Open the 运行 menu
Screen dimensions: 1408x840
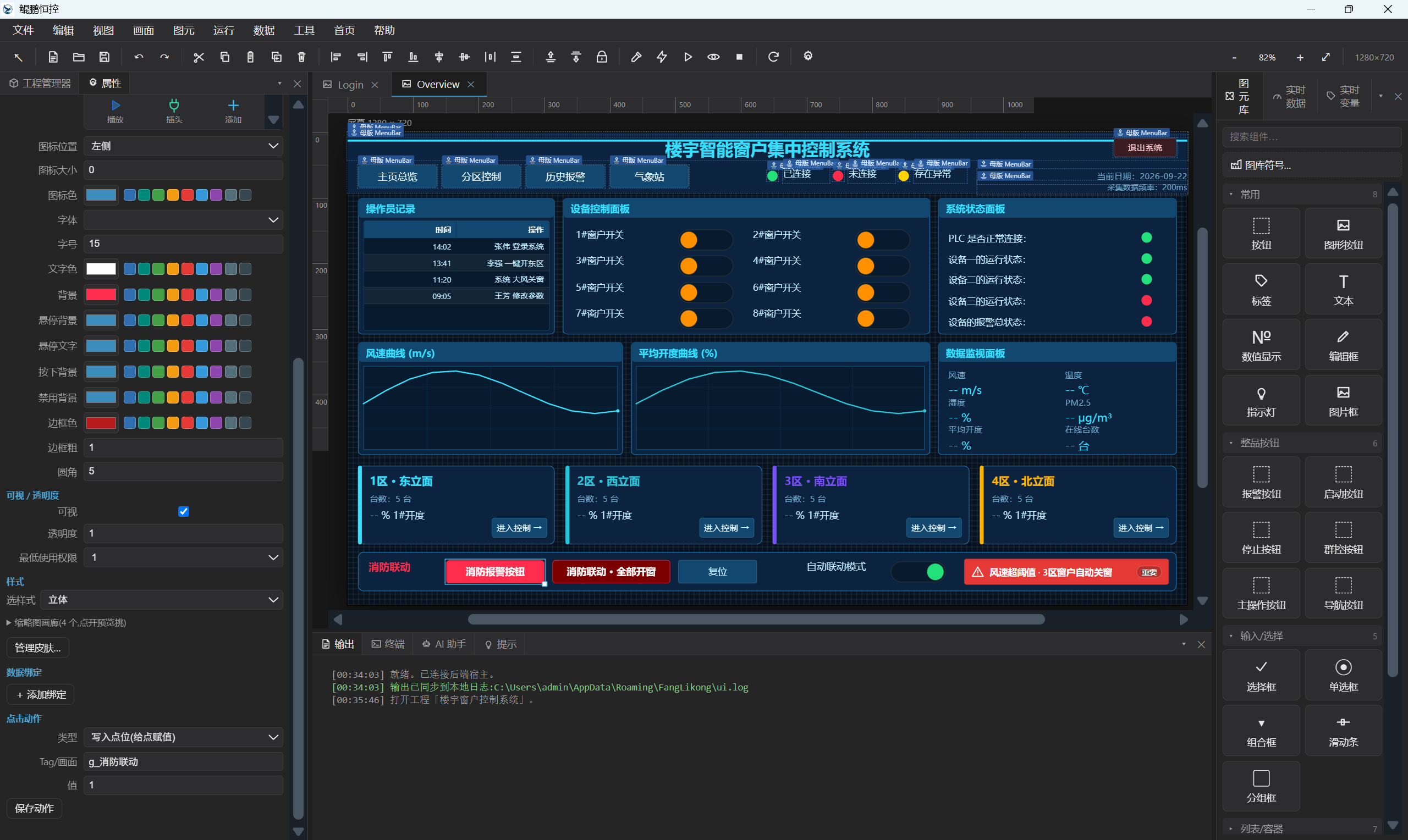point(224,31)
